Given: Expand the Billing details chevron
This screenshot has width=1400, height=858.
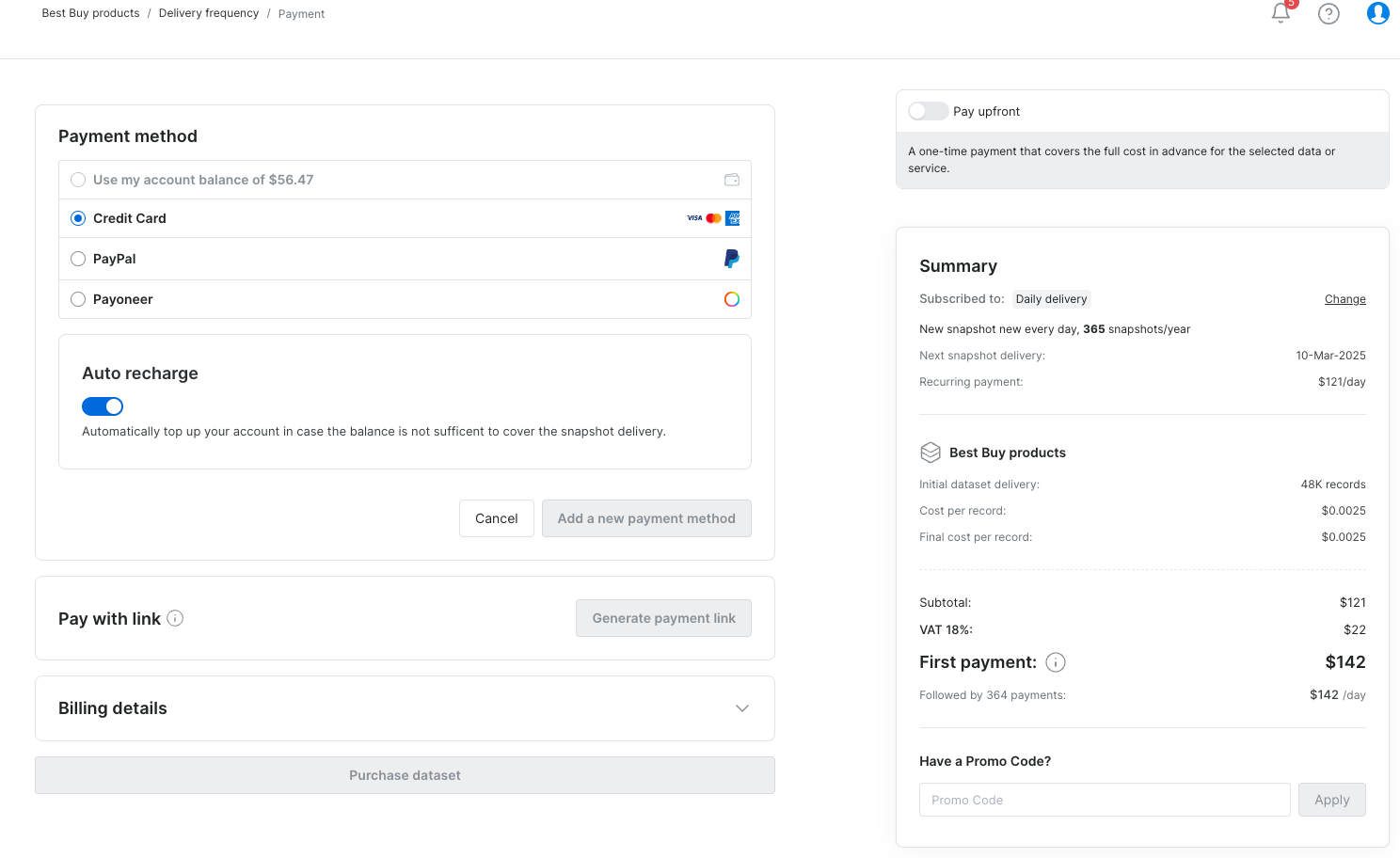Looking at the screenshot, I should pyautogui.click(x=742, y=708).
